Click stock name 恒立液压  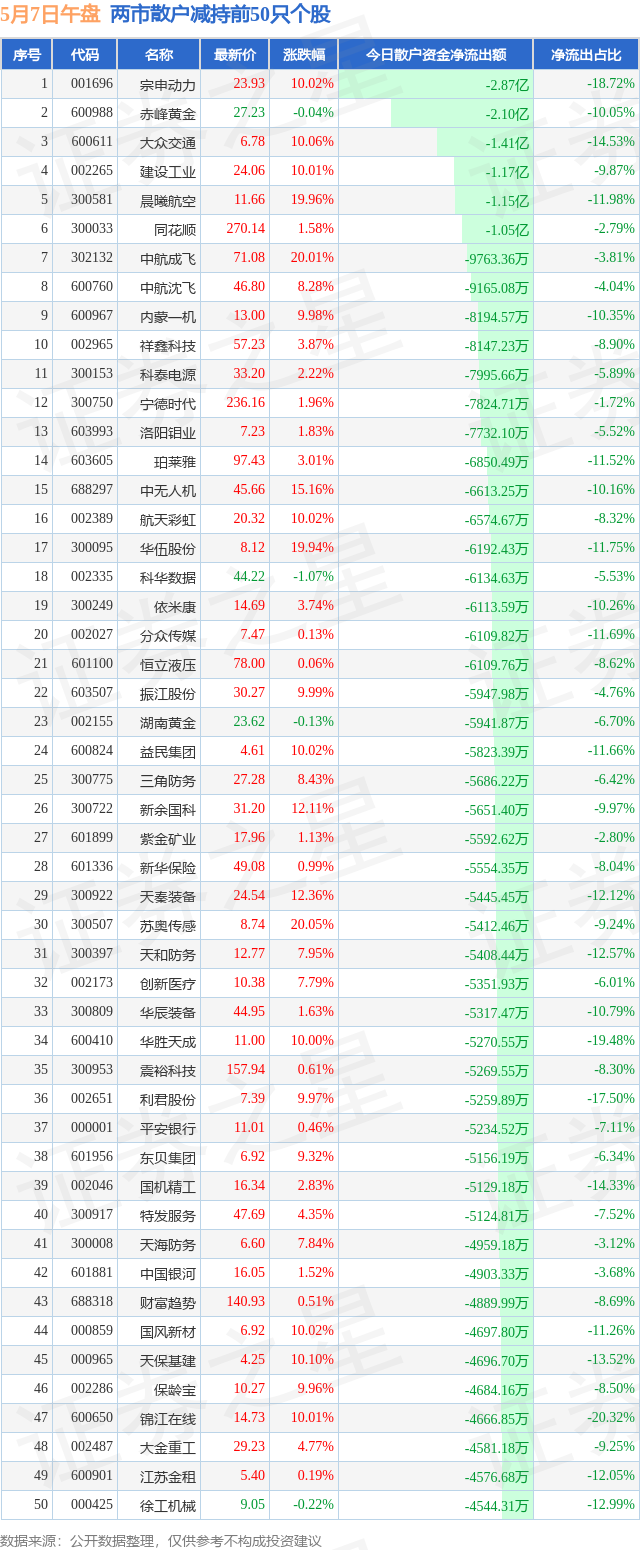coord(168,665)
